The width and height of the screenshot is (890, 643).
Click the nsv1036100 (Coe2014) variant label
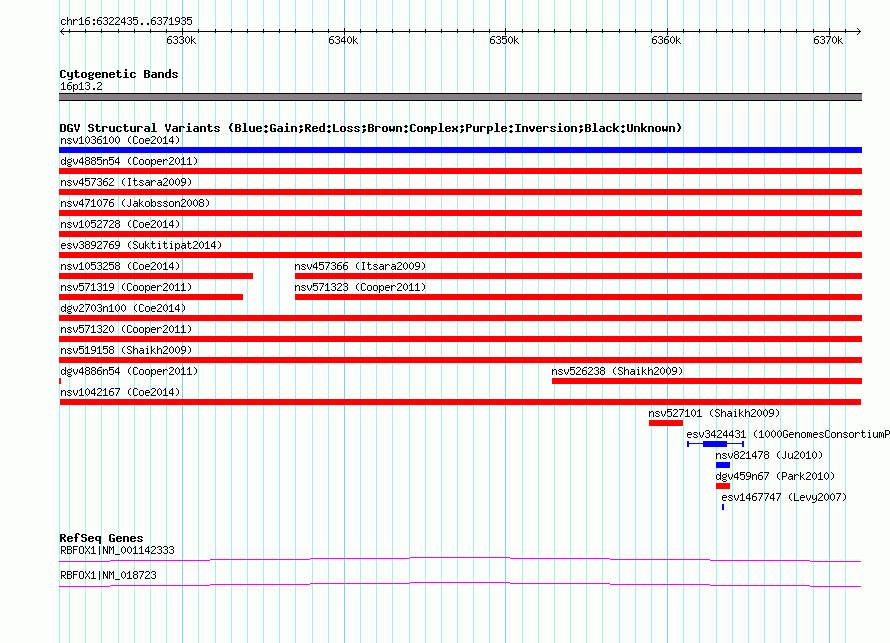[x=120, y=140]
